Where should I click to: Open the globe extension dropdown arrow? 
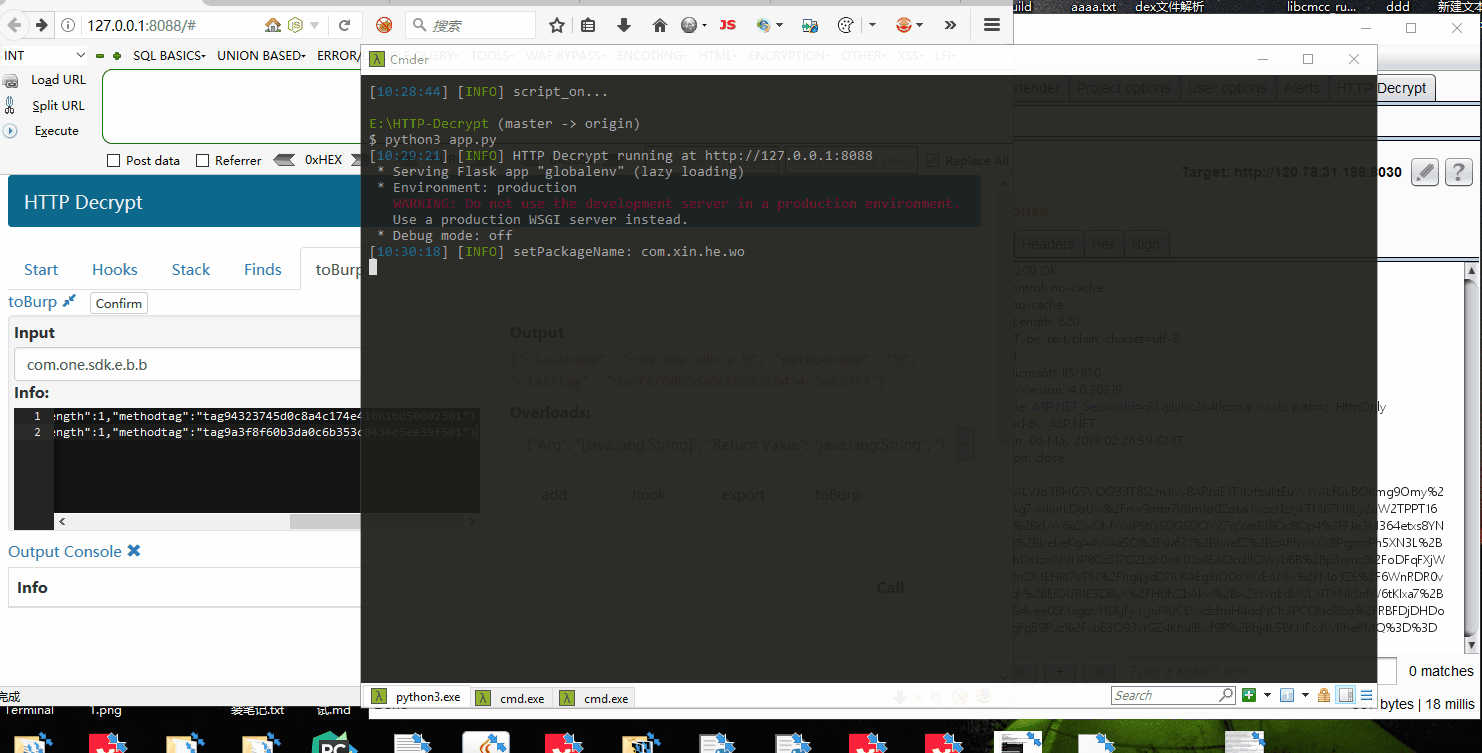[780, 25]
